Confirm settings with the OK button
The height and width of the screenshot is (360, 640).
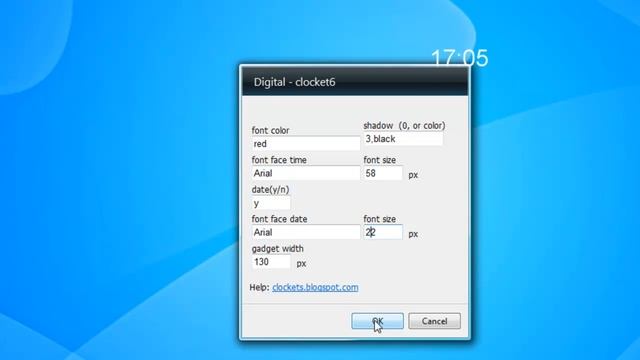[377, 321]
